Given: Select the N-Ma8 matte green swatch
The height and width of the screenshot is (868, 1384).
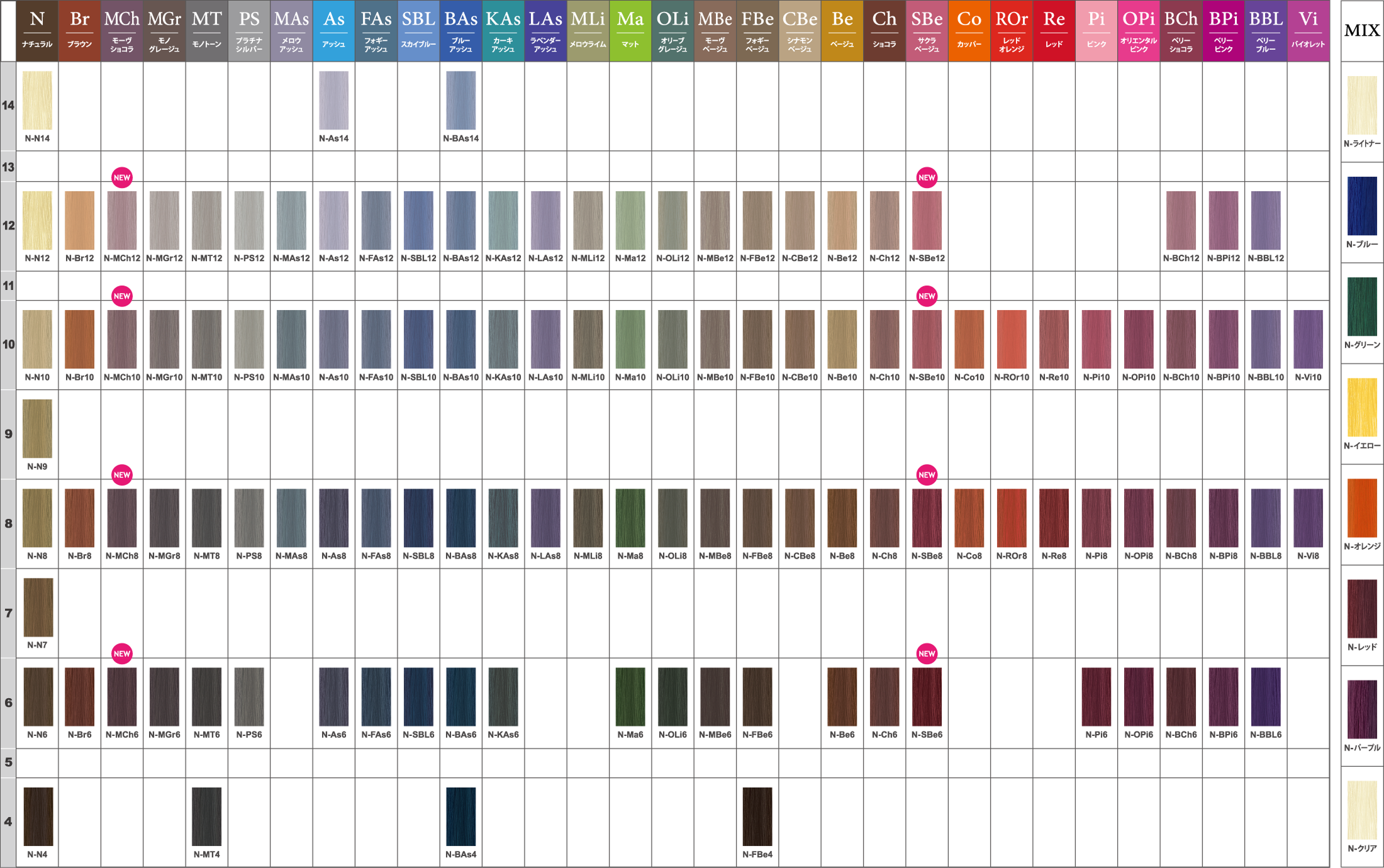Looking at the screenshot, I should [x=630, y=518].
